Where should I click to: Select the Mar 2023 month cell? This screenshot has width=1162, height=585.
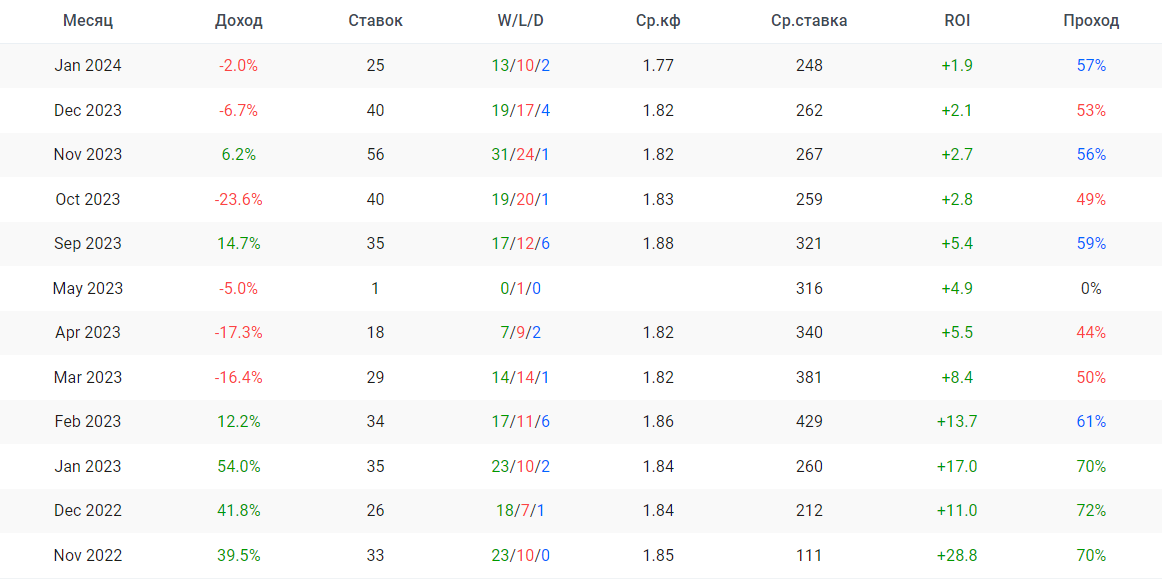88,377
